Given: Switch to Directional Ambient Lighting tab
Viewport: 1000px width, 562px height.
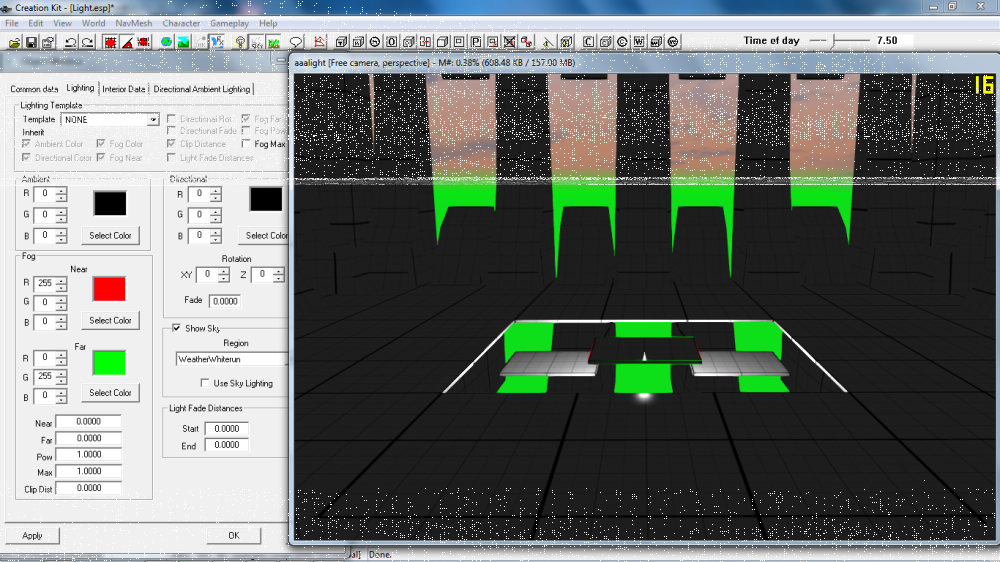Looking at the screenshot, I should (x=202, y=89).
